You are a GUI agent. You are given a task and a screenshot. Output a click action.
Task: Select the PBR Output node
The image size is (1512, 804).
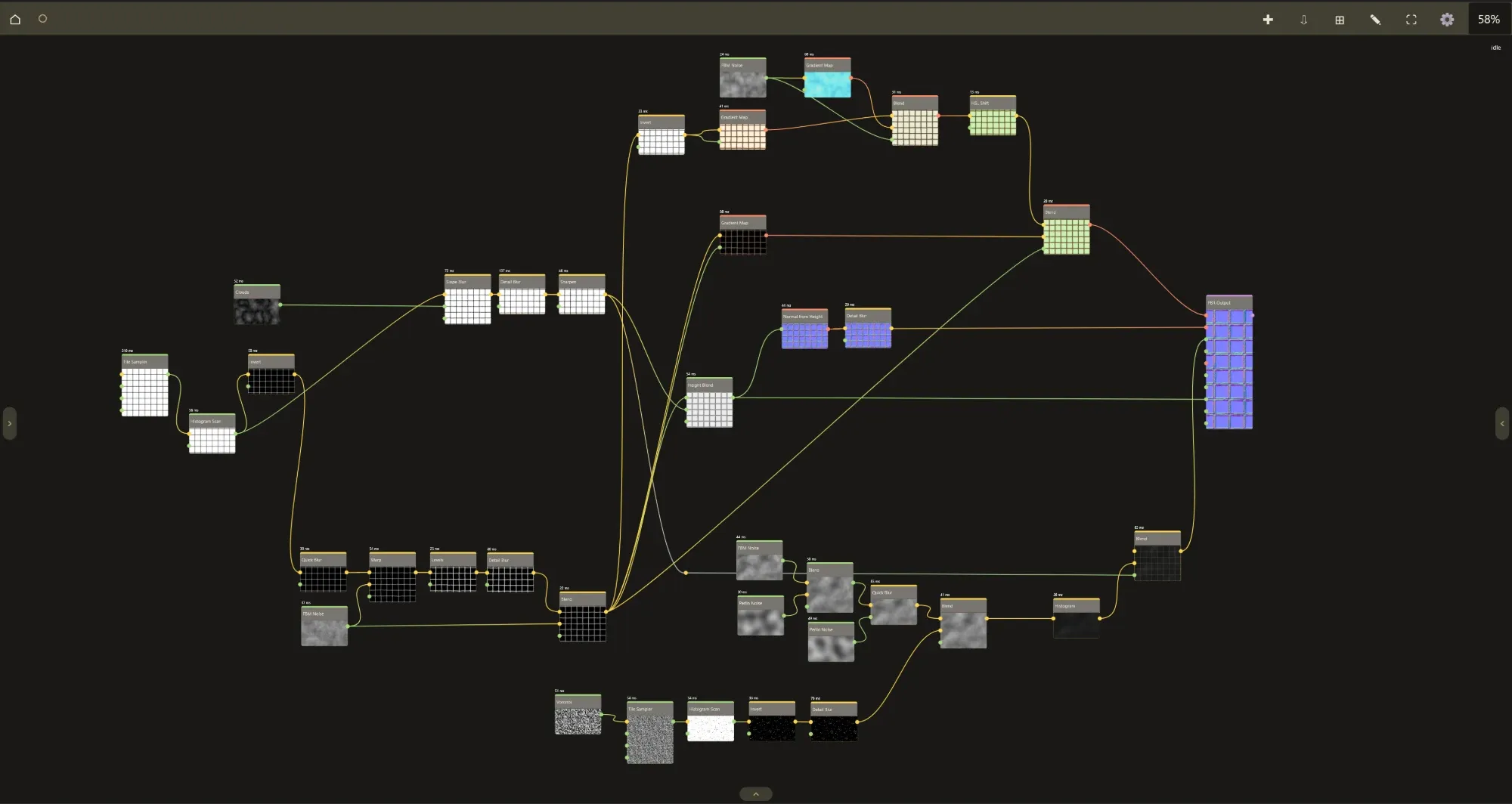point(1229,363)
